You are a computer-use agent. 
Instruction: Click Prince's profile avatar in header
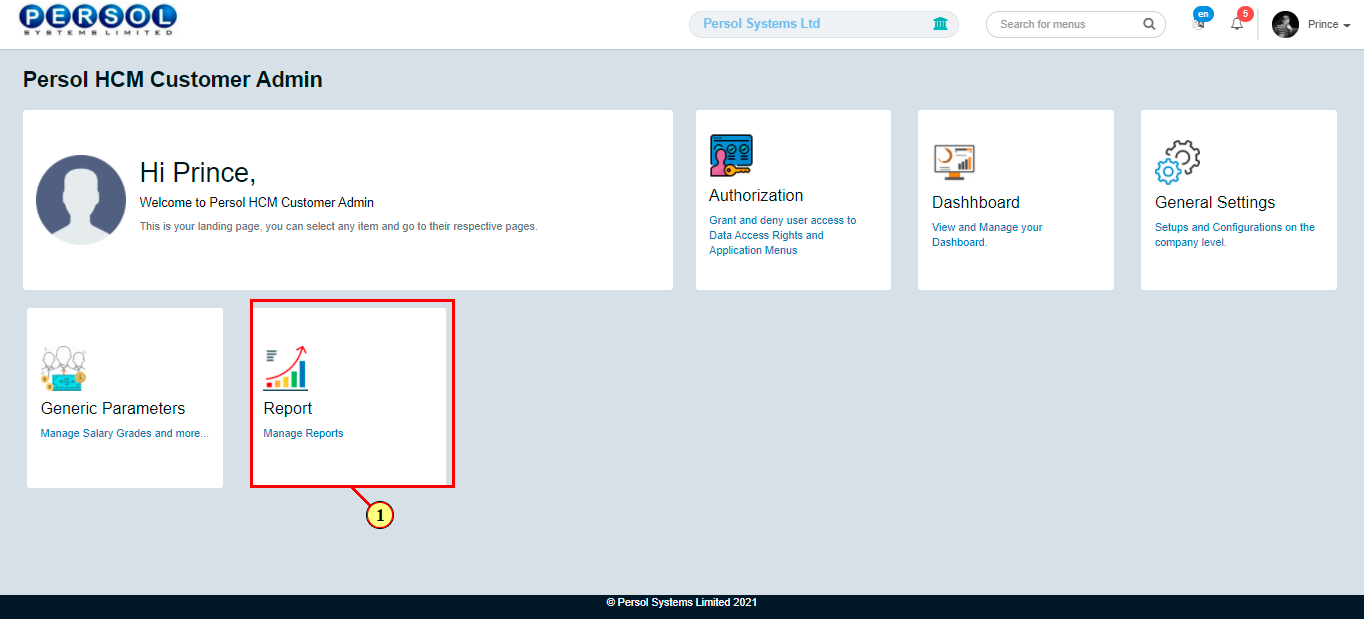[1285, 24]
